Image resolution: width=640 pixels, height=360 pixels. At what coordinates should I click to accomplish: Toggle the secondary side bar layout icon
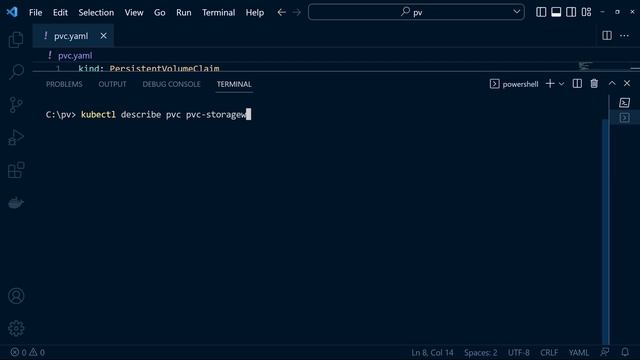point(571,12)
